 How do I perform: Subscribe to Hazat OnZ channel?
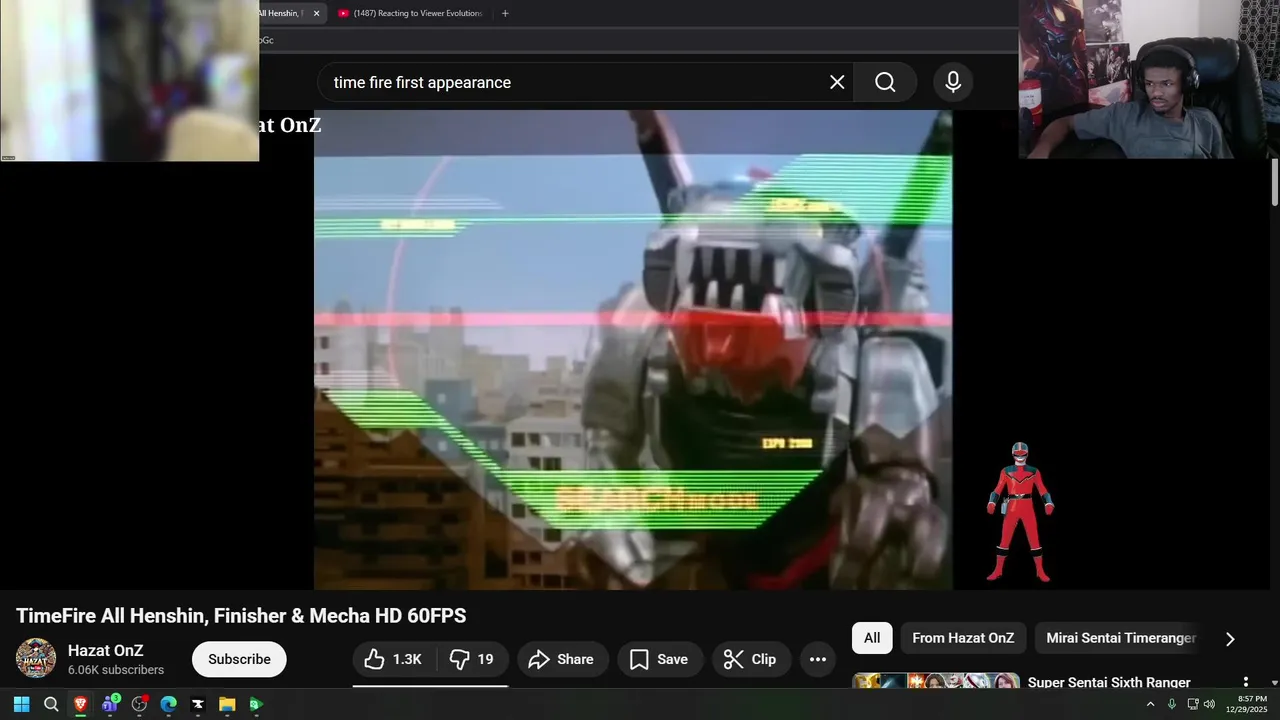[x=239, y=659]
